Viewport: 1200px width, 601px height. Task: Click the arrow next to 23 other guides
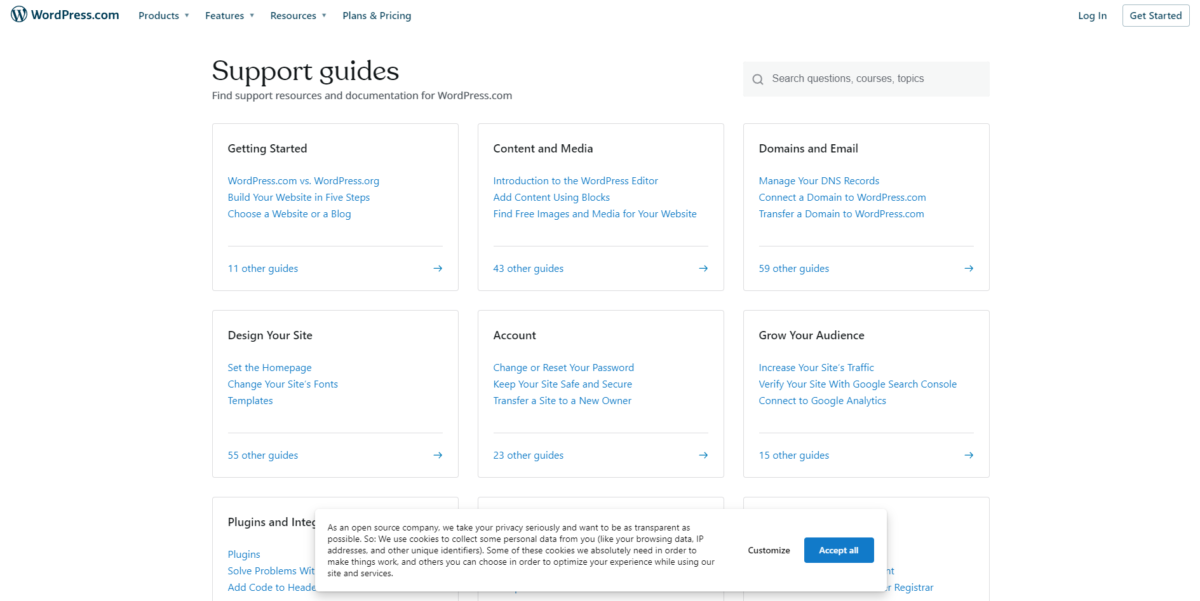(703, 455)
